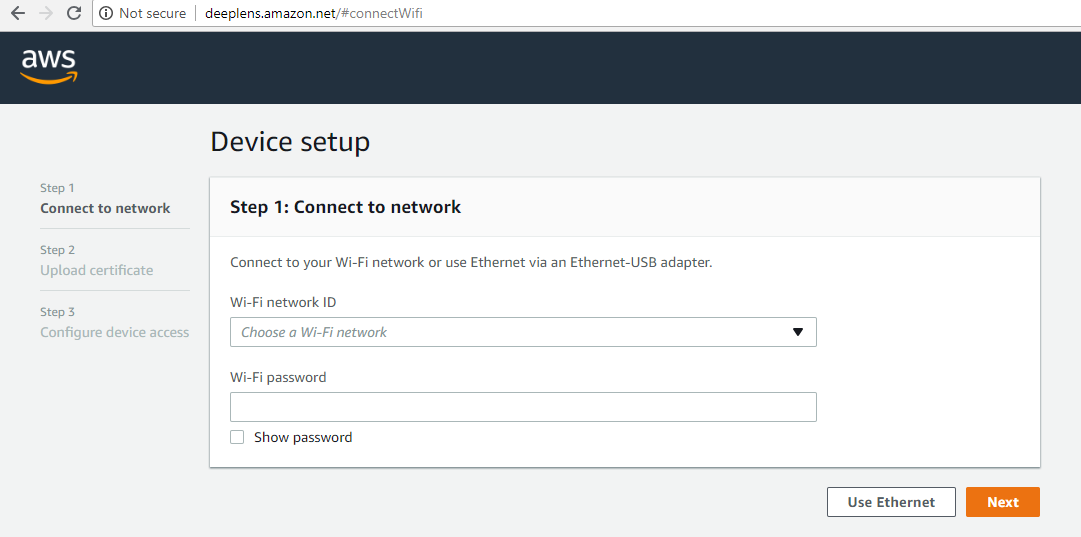Screen dimensions: 1081x537
Task: Enable the Show password checkbox
Action: click(237, 437)
